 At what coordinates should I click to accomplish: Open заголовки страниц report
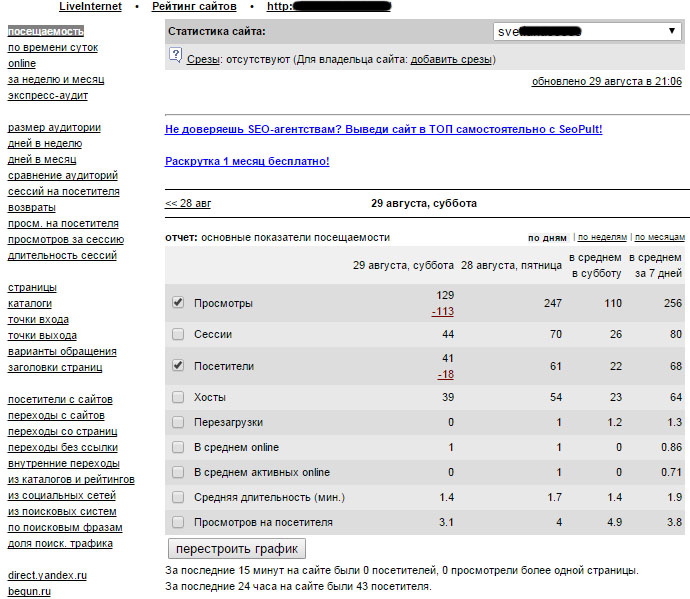tap(55, 367)
